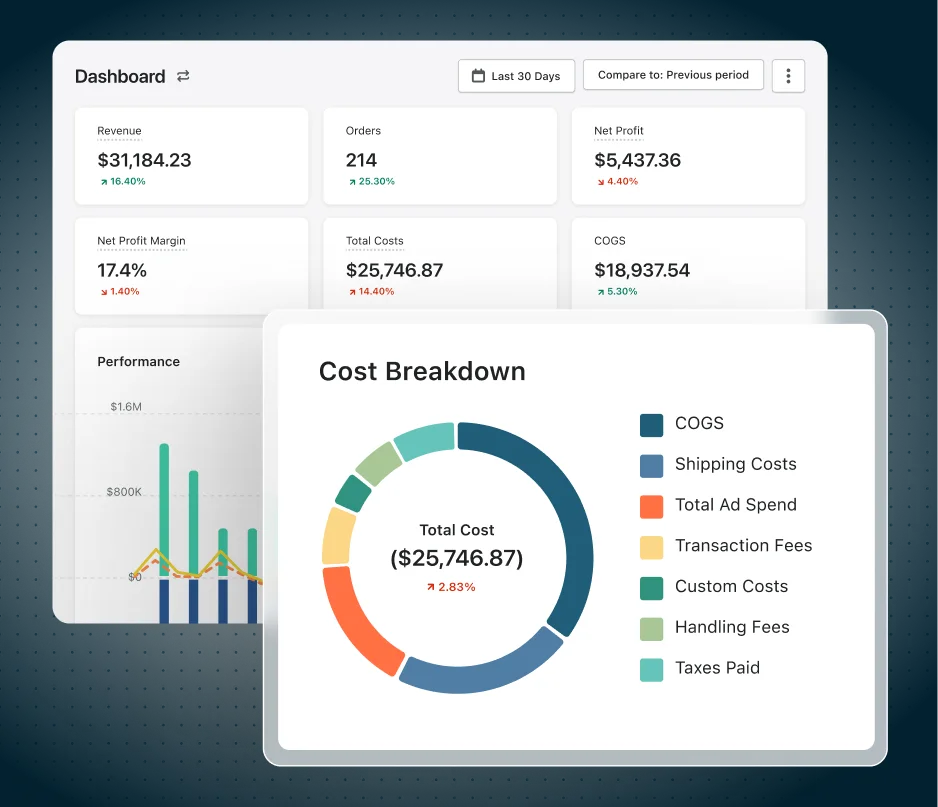Click the Net Profit Margin metric label

[x=141, y=240]
